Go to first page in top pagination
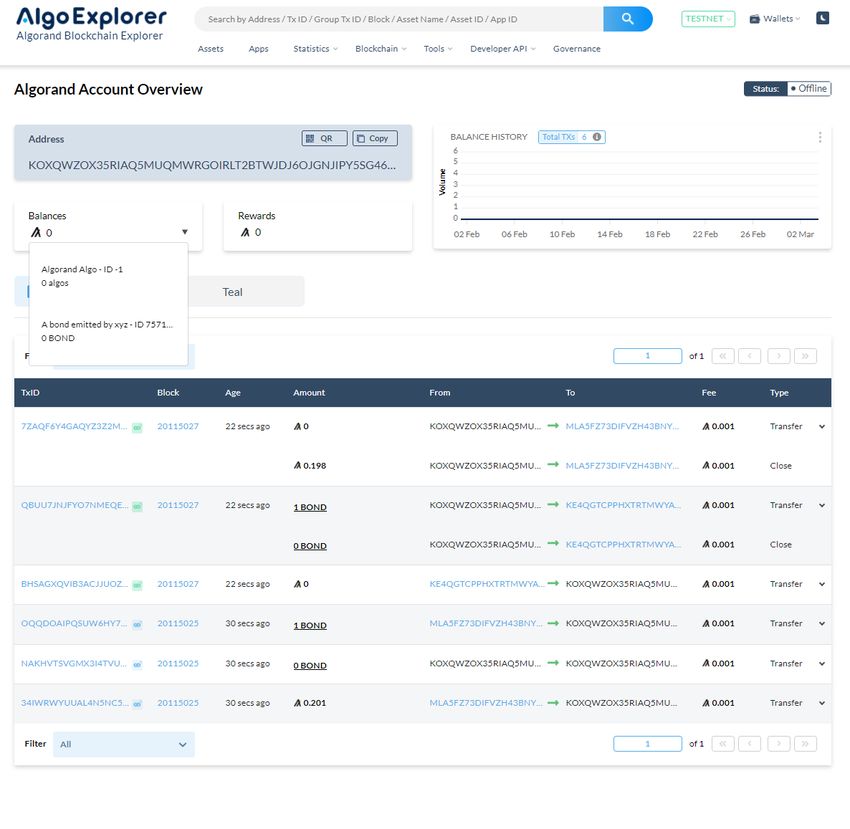Viewport: 850px width, 829px height. click(722, 356)
